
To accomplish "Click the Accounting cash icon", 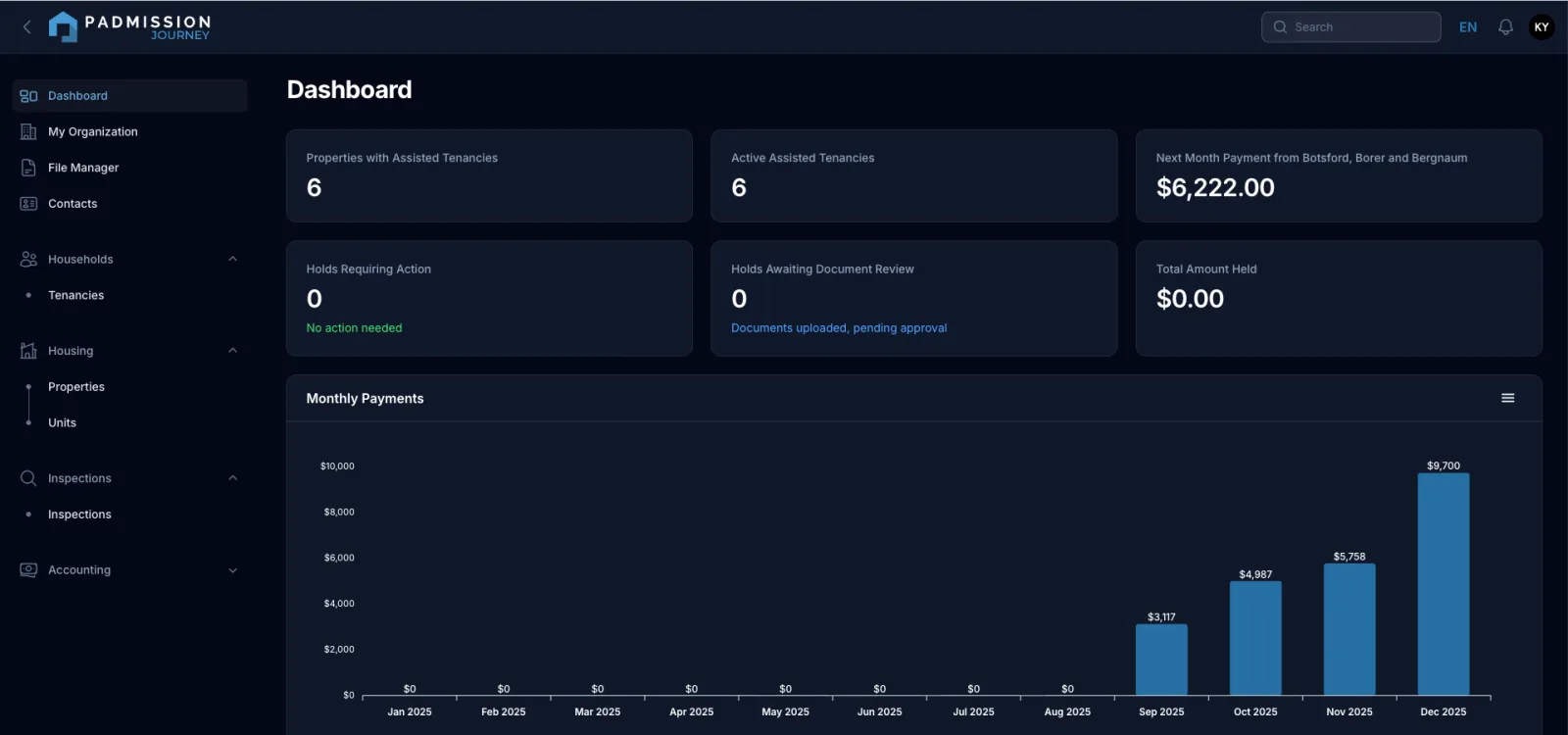I will (28, 570).
